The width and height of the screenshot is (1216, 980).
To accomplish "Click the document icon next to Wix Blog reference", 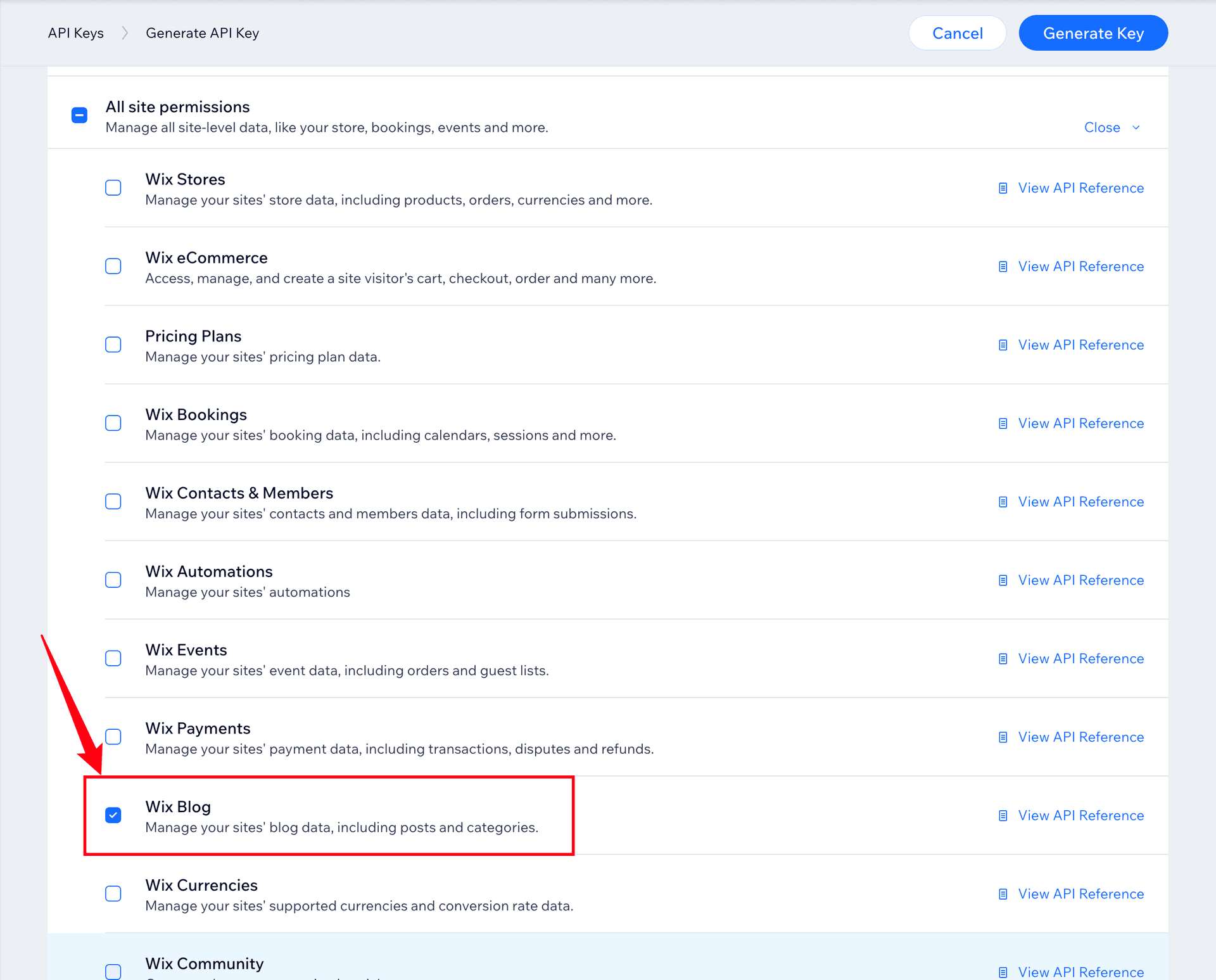I will (x=1003, y=815).
